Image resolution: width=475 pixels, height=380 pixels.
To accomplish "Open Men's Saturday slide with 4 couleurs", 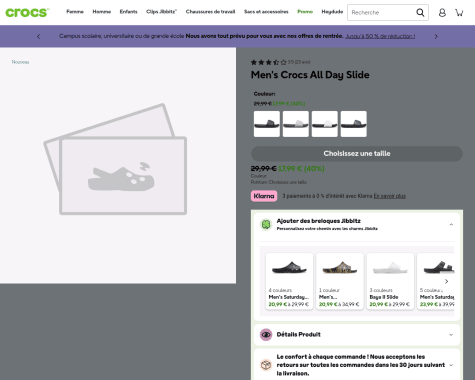I will [x=289, y=281].
